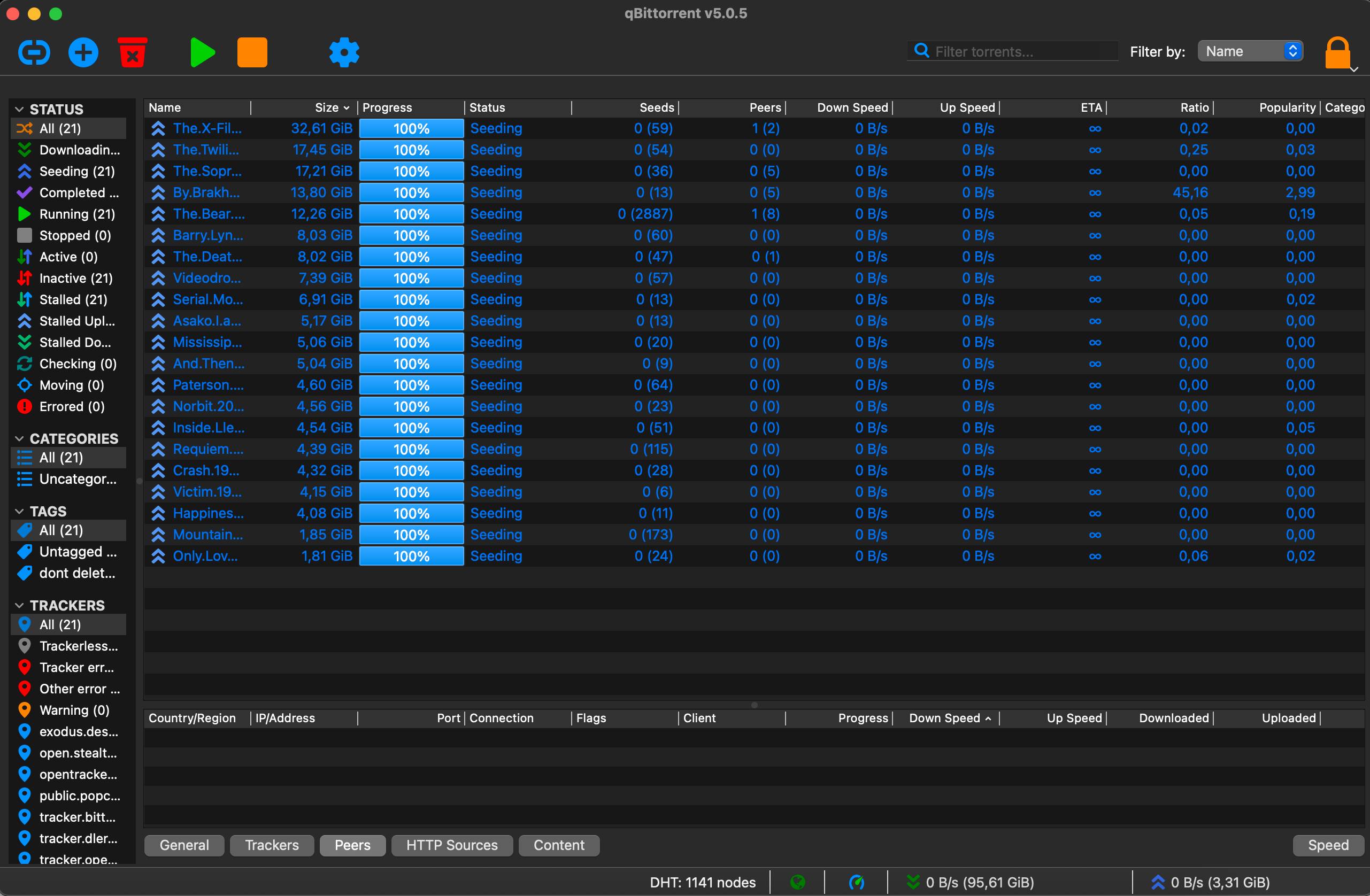Collapse the STATUS section chevron
Viewport: 1370px width, 896px height.
(x=19, y=110)
